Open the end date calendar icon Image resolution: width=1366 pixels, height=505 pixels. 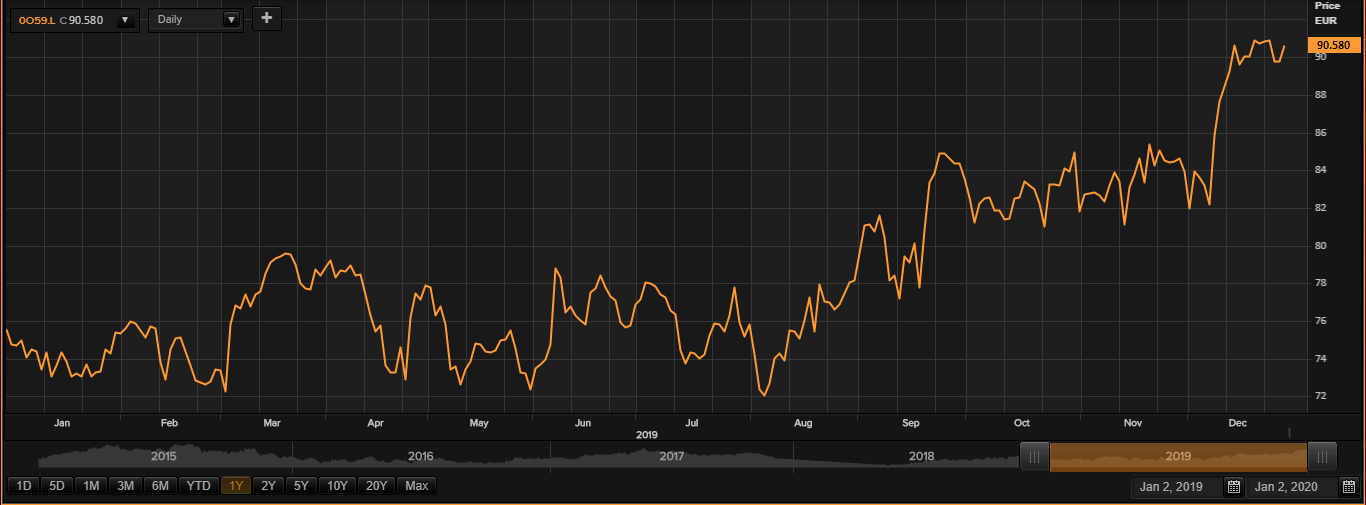[1348, 487]
